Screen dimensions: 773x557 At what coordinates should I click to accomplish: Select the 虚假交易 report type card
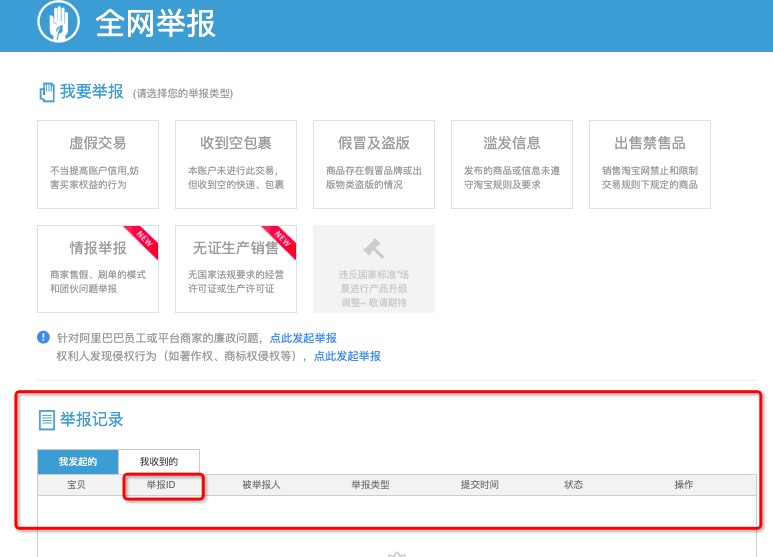(98, 165)
